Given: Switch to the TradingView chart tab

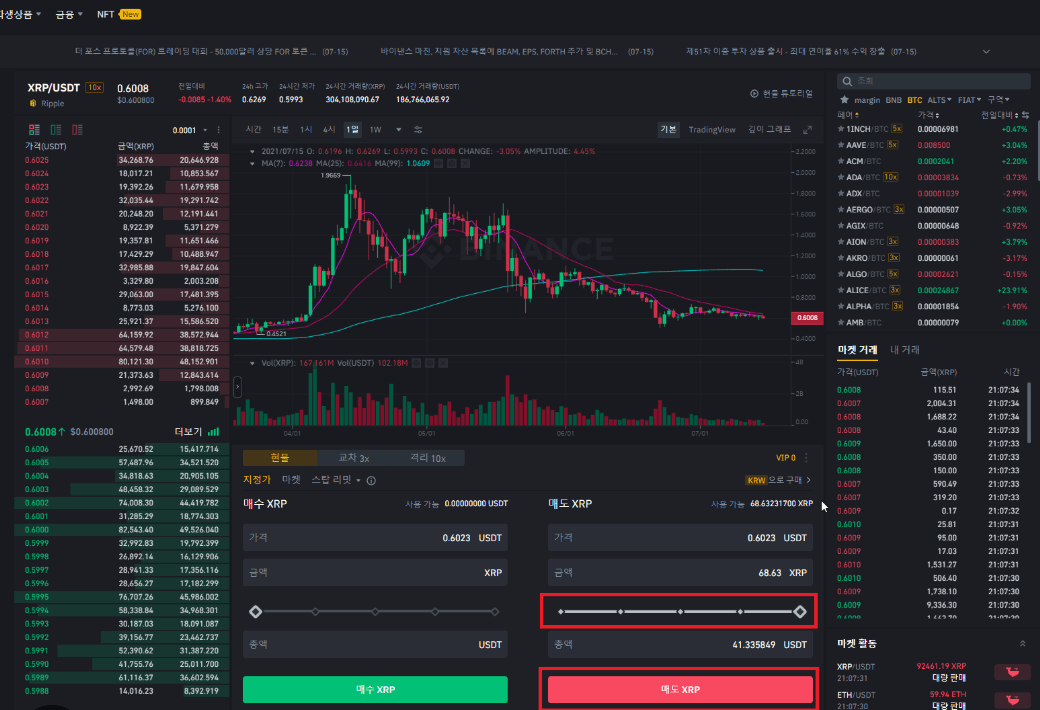Looking at the screenshot, I should click(712, 129).
